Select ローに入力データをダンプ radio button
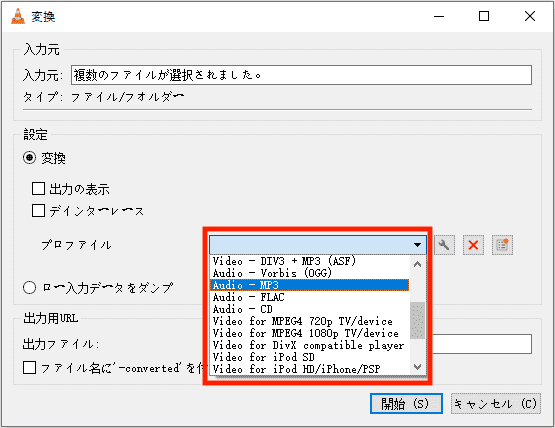Viewport: 555px width, 428px height. click(29, 287)
